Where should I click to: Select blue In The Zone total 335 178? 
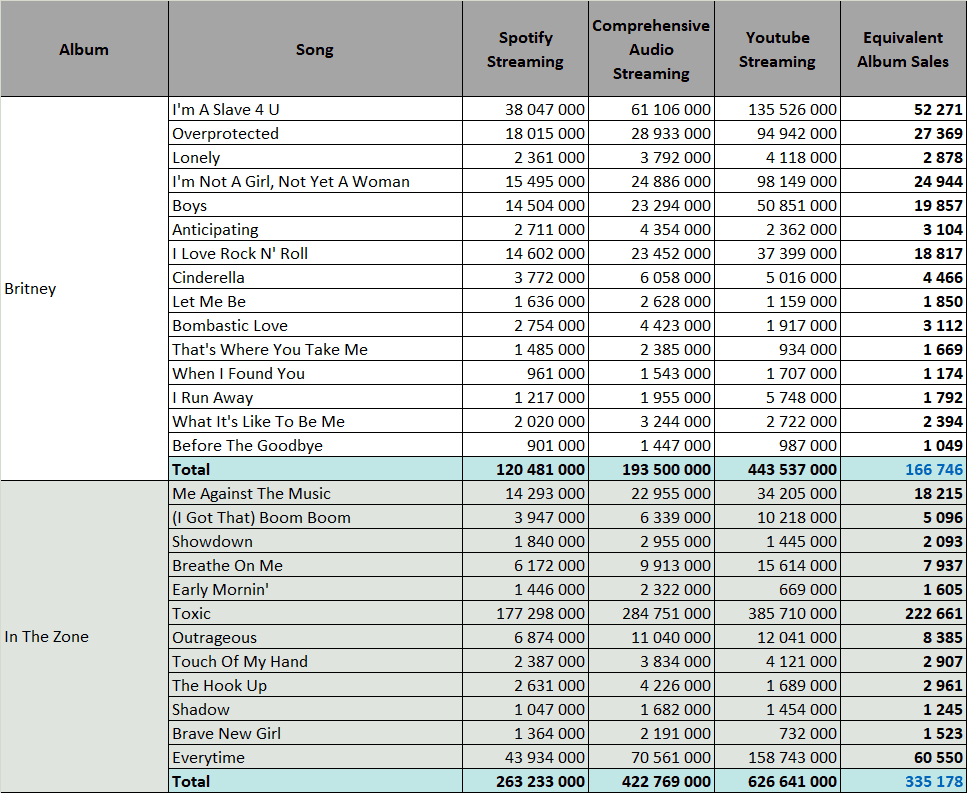903,781
